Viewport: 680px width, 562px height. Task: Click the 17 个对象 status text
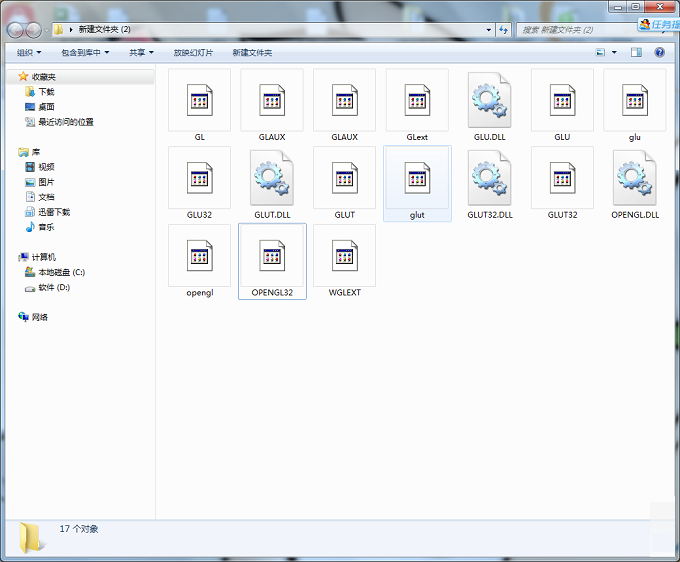[x=79, y=529]
